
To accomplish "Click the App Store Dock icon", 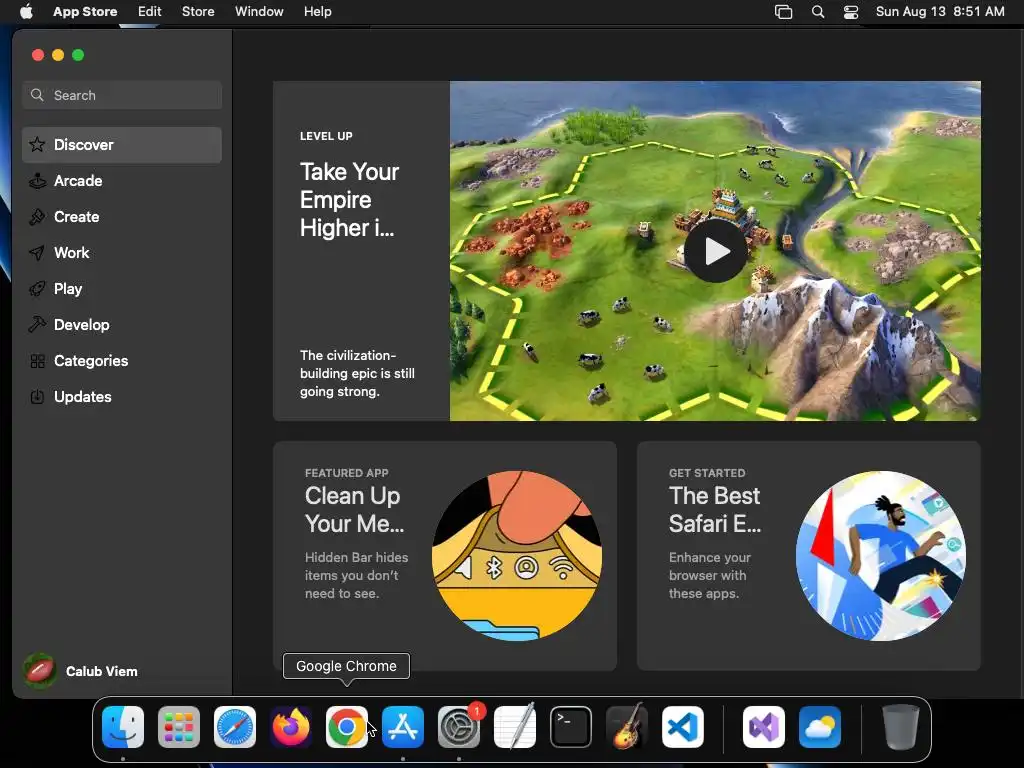I will [x=403, y=727].
